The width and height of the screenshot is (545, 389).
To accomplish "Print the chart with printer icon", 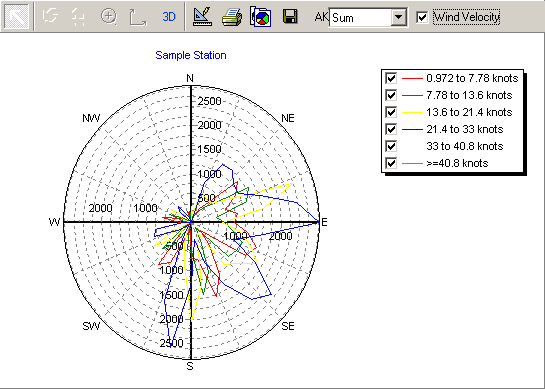I will tap(232, 17).
